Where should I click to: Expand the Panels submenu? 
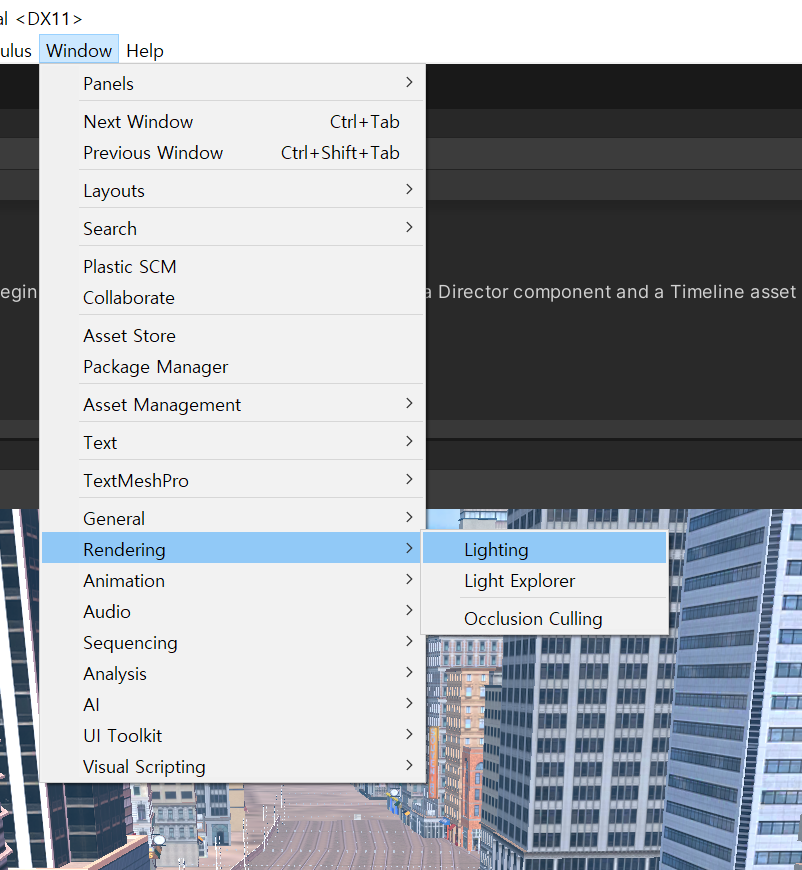tap(233, 83)
